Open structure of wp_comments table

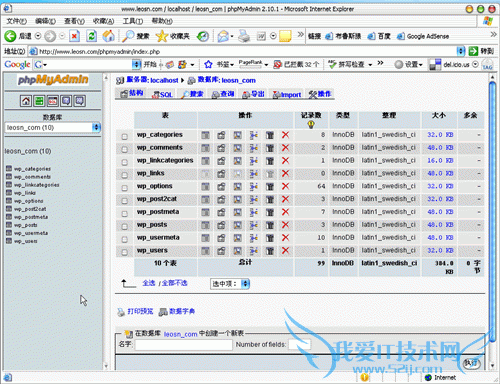pyautogui.click(x=221, y=148)
